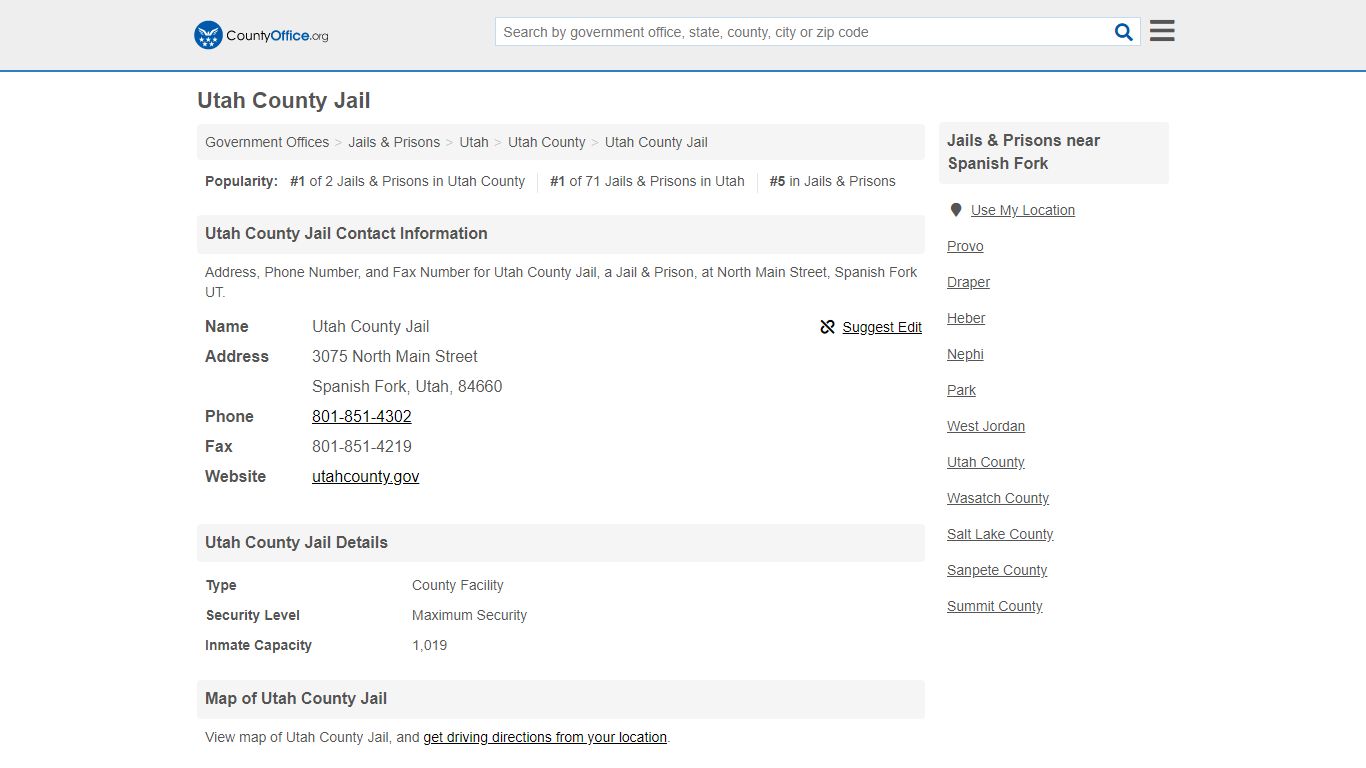Image resolution: width=1366 pixels, height=768 pixels.
Task: Click Maximum Security value
Action: pos(469,615)
